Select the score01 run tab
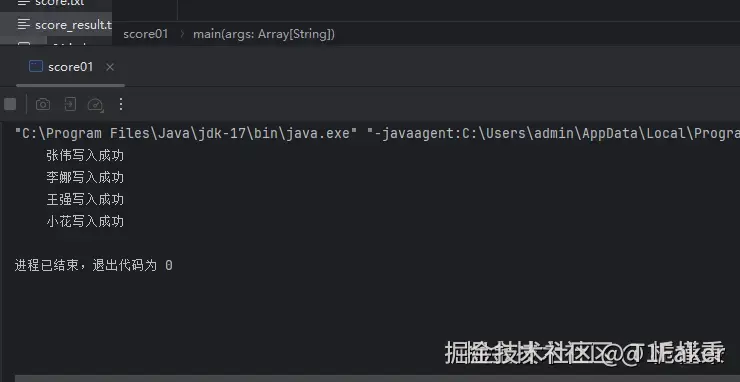Viewport: 740px width, 382px height. point(71,67)
